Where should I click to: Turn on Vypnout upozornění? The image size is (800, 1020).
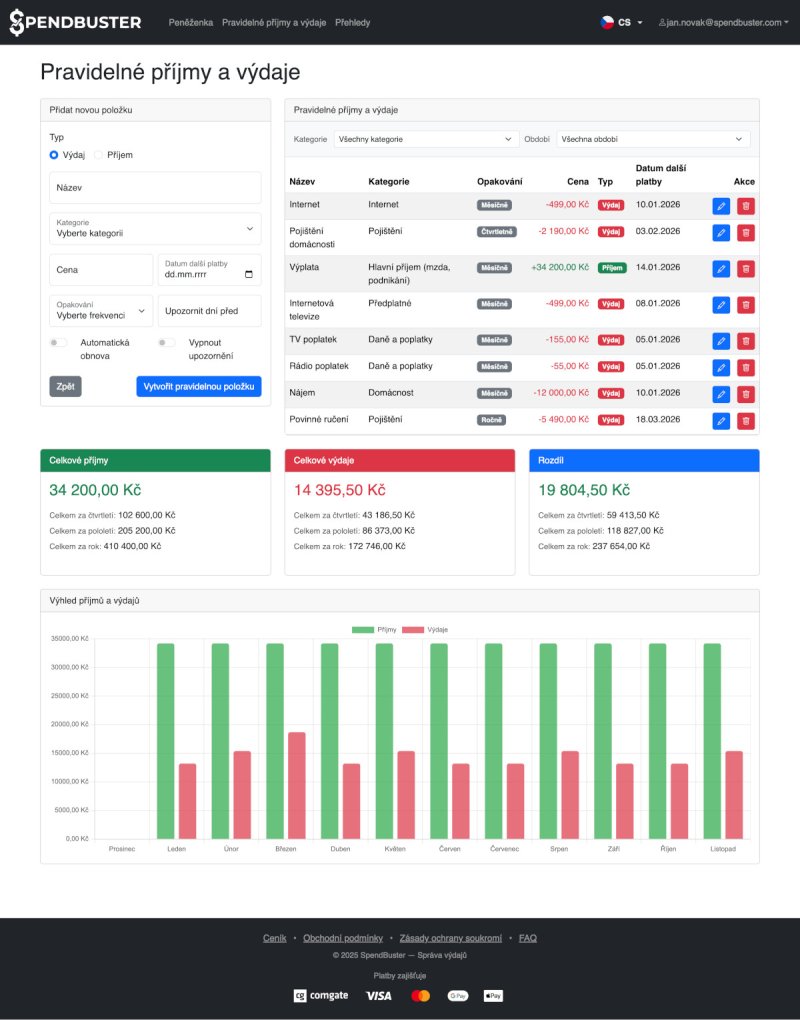pyautogui.click(x=165, y=343)
